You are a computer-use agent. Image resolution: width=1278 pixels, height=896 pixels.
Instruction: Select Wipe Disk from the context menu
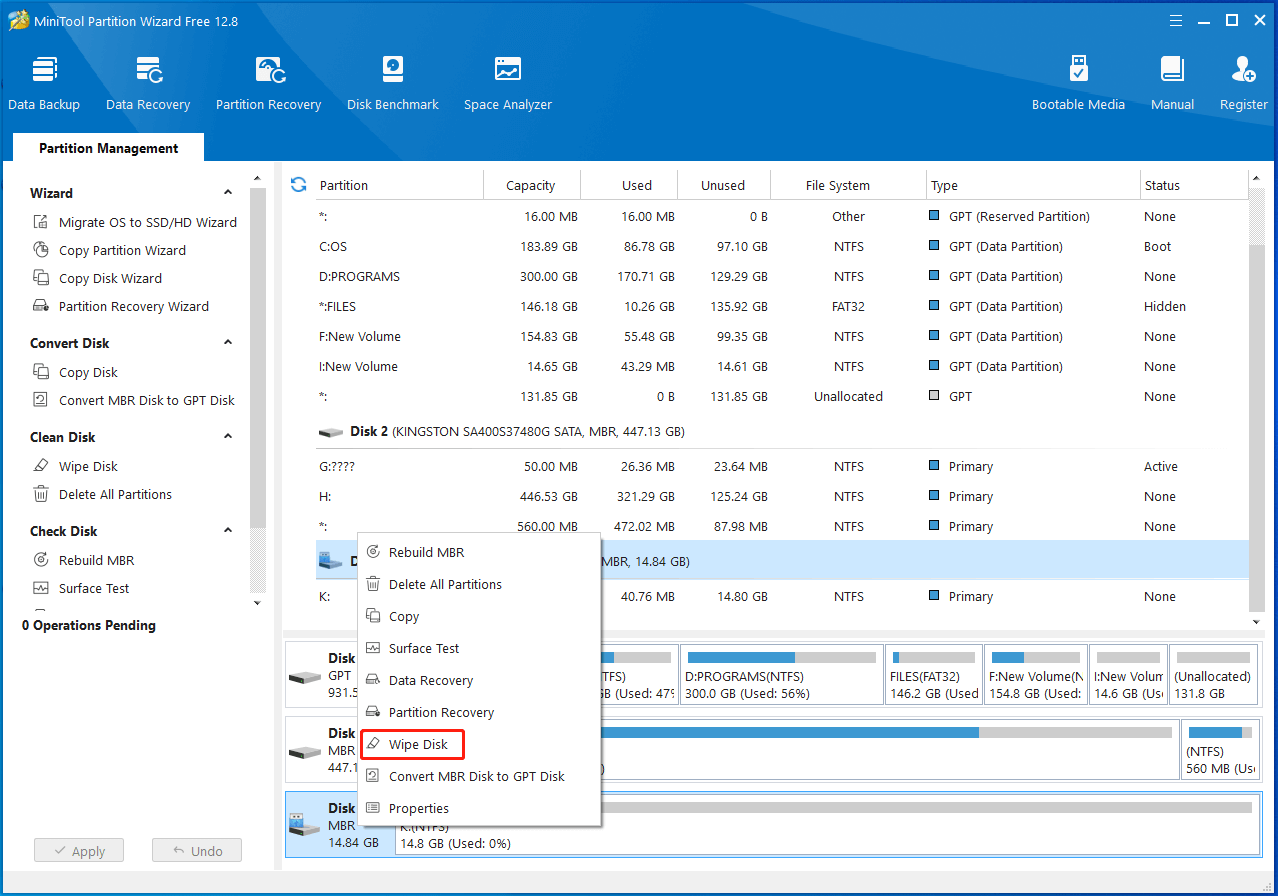(x=479, y=744)
